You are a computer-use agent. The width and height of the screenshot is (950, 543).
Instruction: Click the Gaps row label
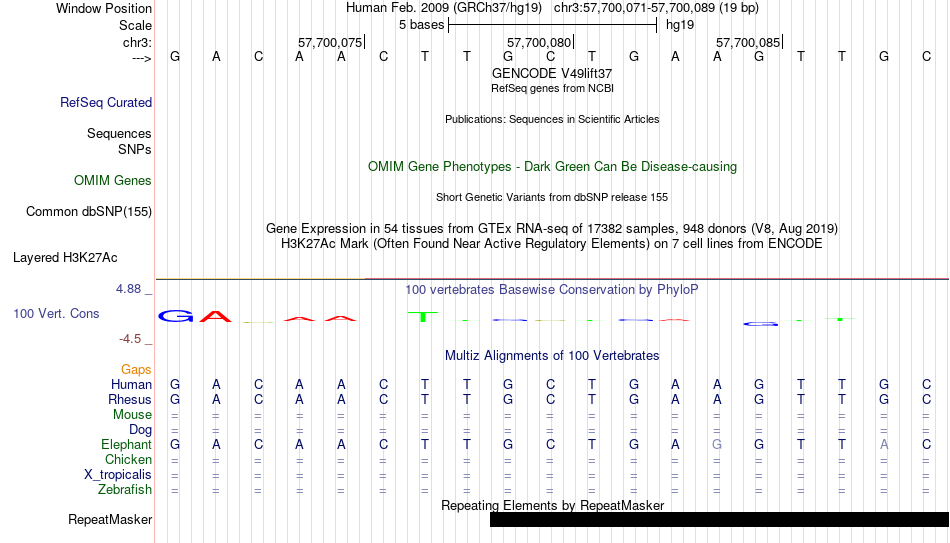tap(136, 370)
